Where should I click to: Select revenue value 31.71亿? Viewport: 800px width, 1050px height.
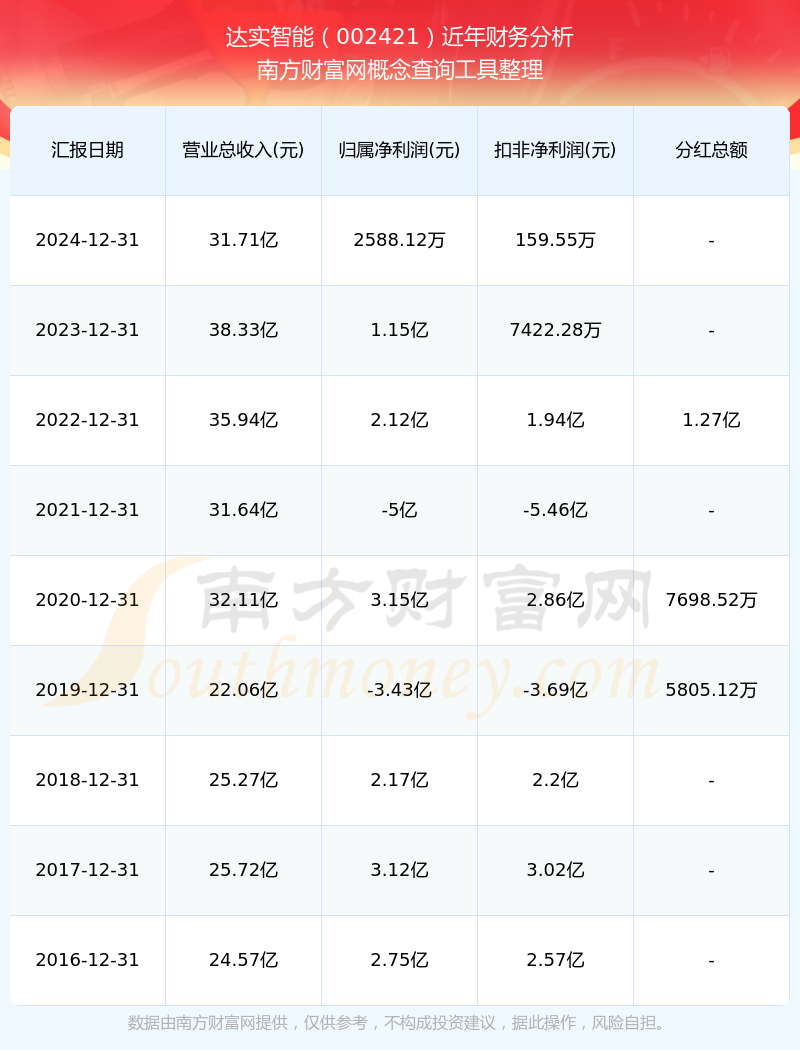tap(244, 240)
